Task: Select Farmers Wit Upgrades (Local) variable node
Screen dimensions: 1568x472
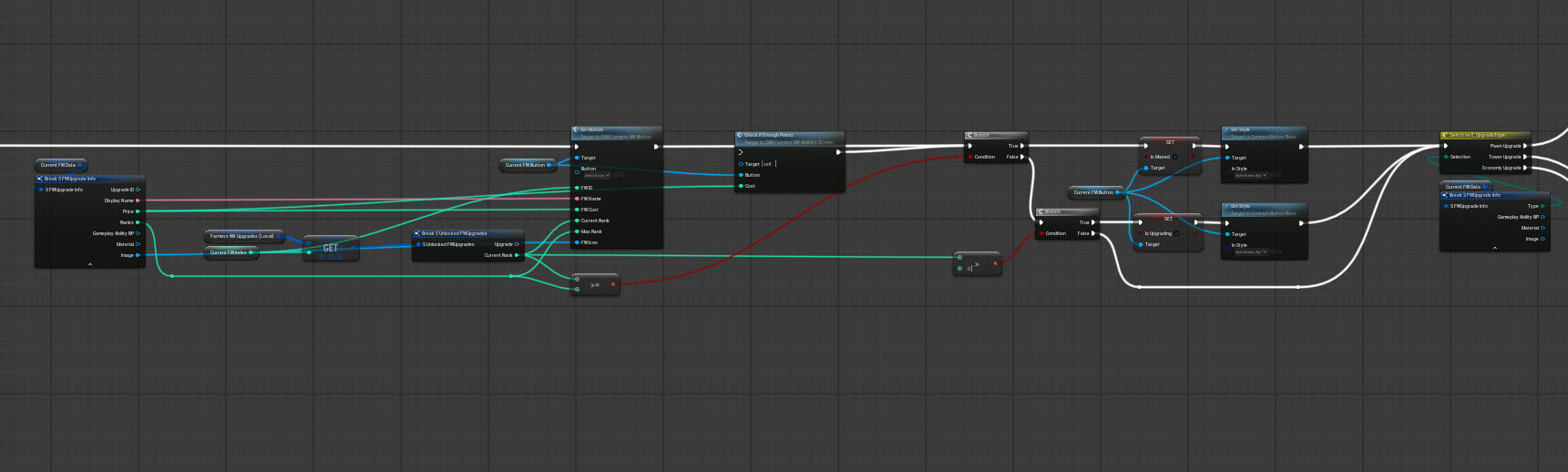Action: [241, 236]
